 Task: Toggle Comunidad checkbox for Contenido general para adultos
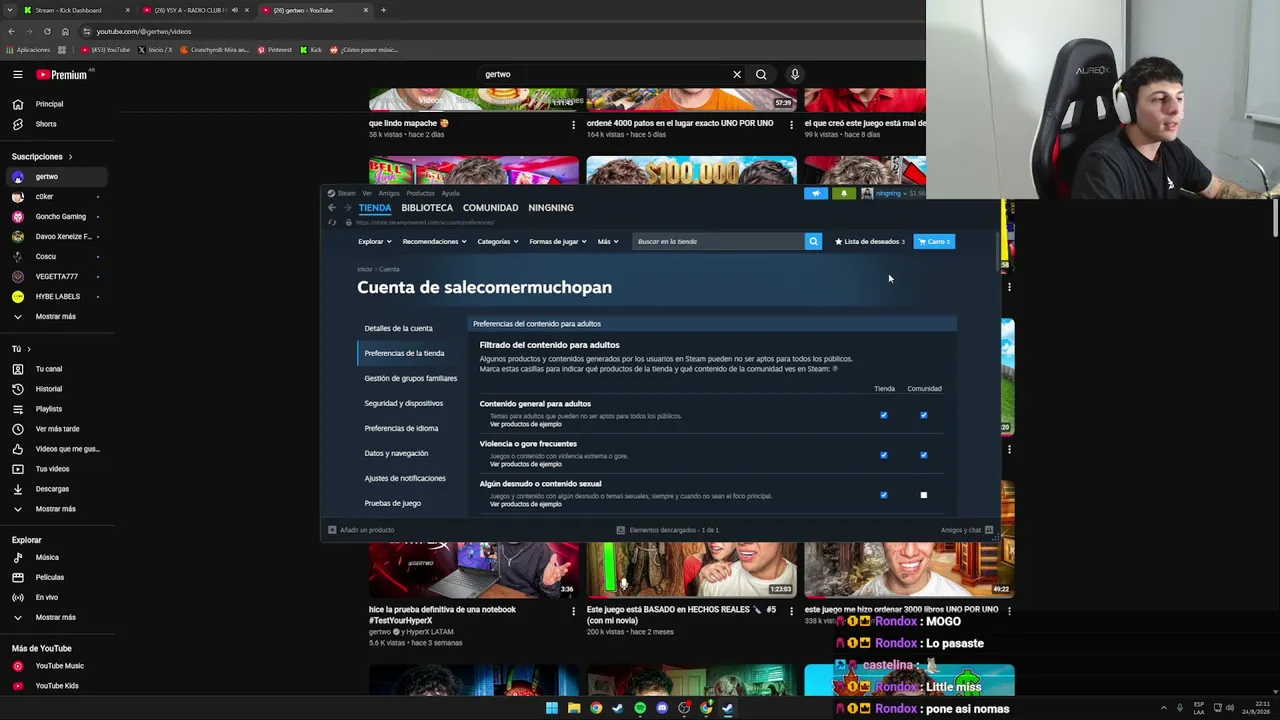click(924, 415)
